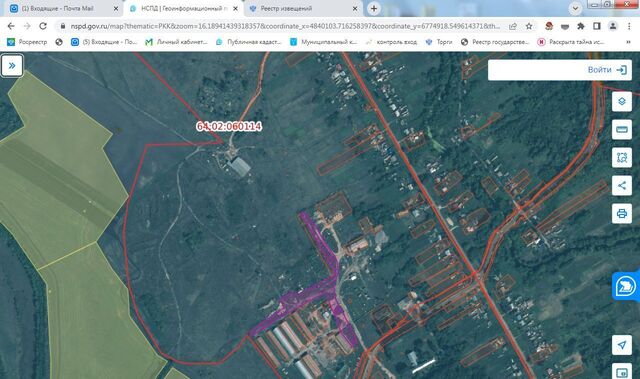Screen dimensions: 640x379
Task: Click the Войти login button
Action: [607, 70]
